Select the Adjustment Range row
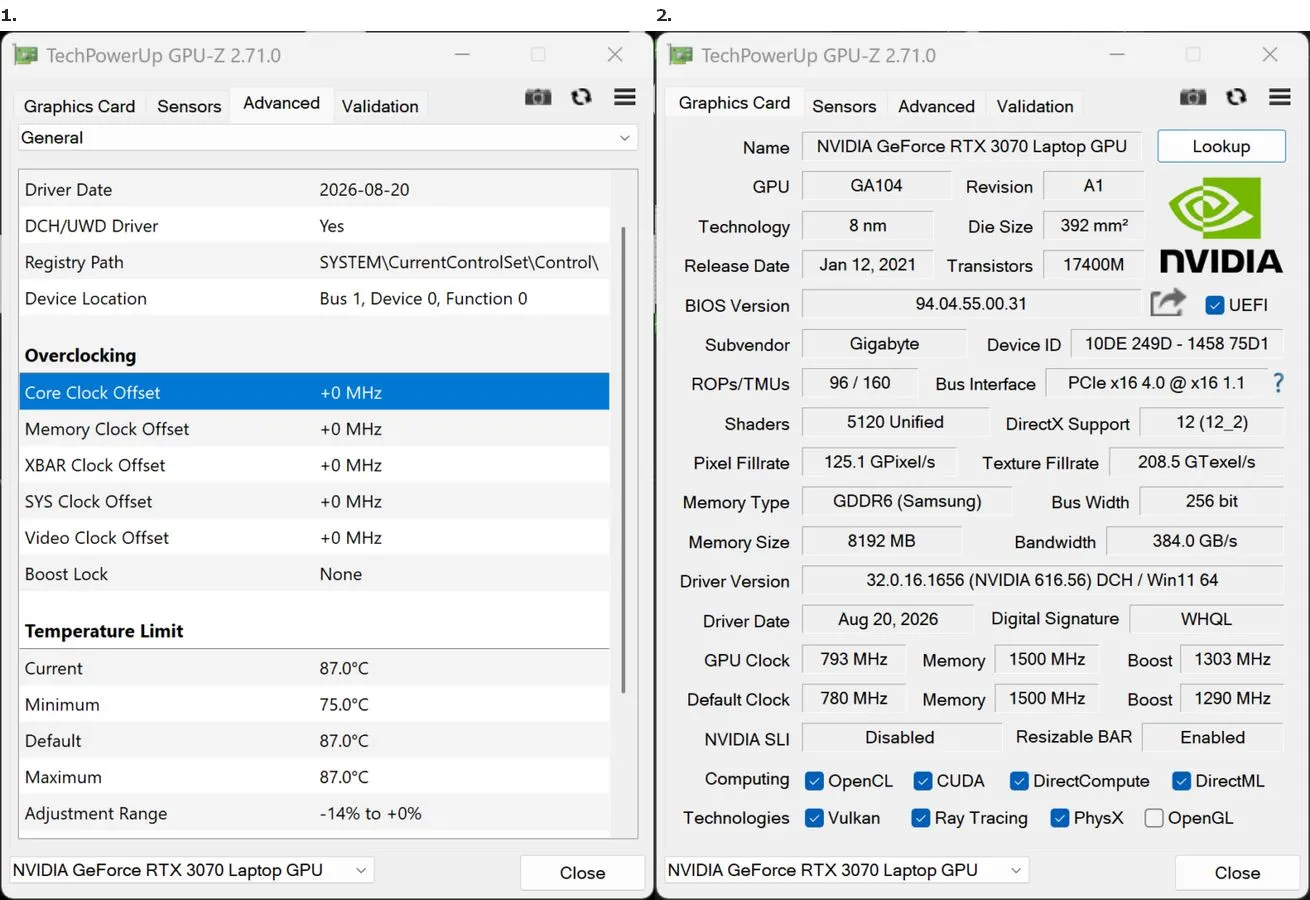Viewport: 1310px width, 900px height. [x=314, y=814]
